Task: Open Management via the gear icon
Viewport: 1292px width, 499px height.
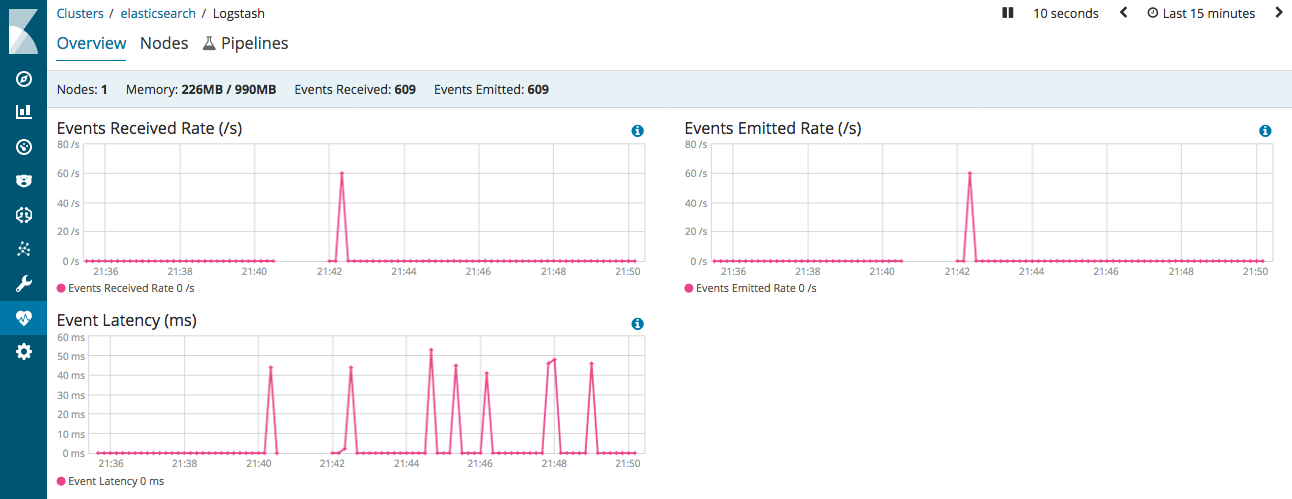Action: 24,352
